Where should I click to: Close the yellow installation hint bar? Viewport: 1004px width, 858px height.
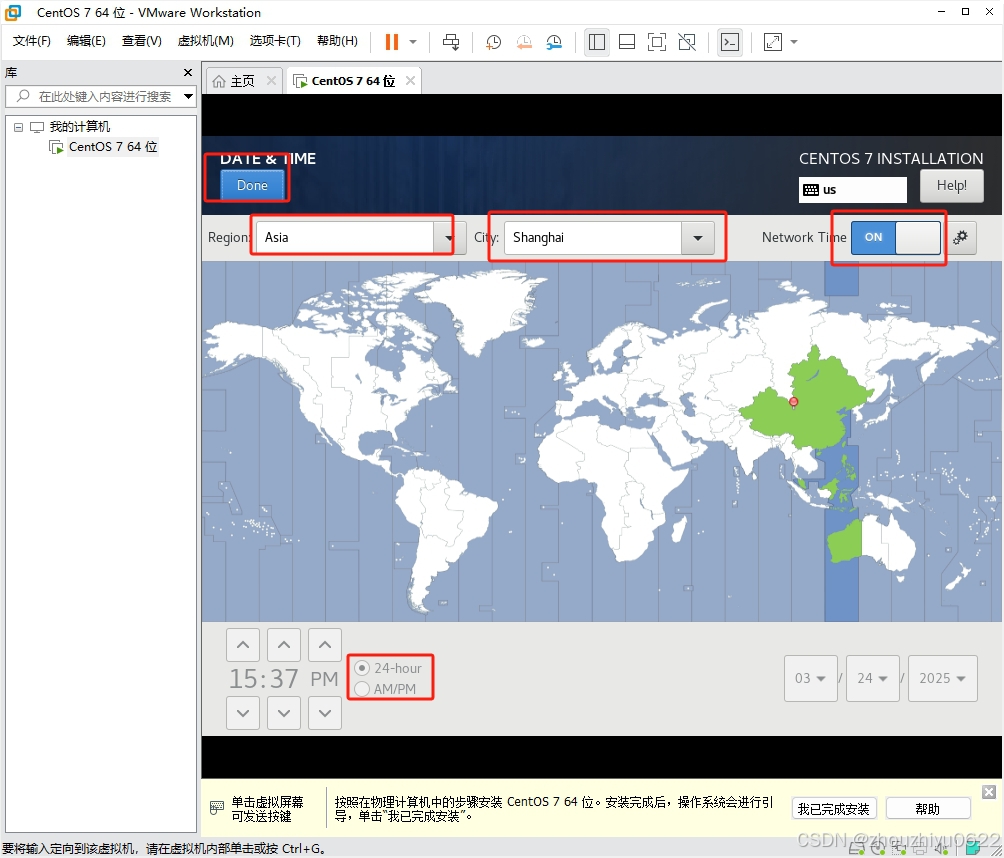pyautogui.click(x=989, y=792)
